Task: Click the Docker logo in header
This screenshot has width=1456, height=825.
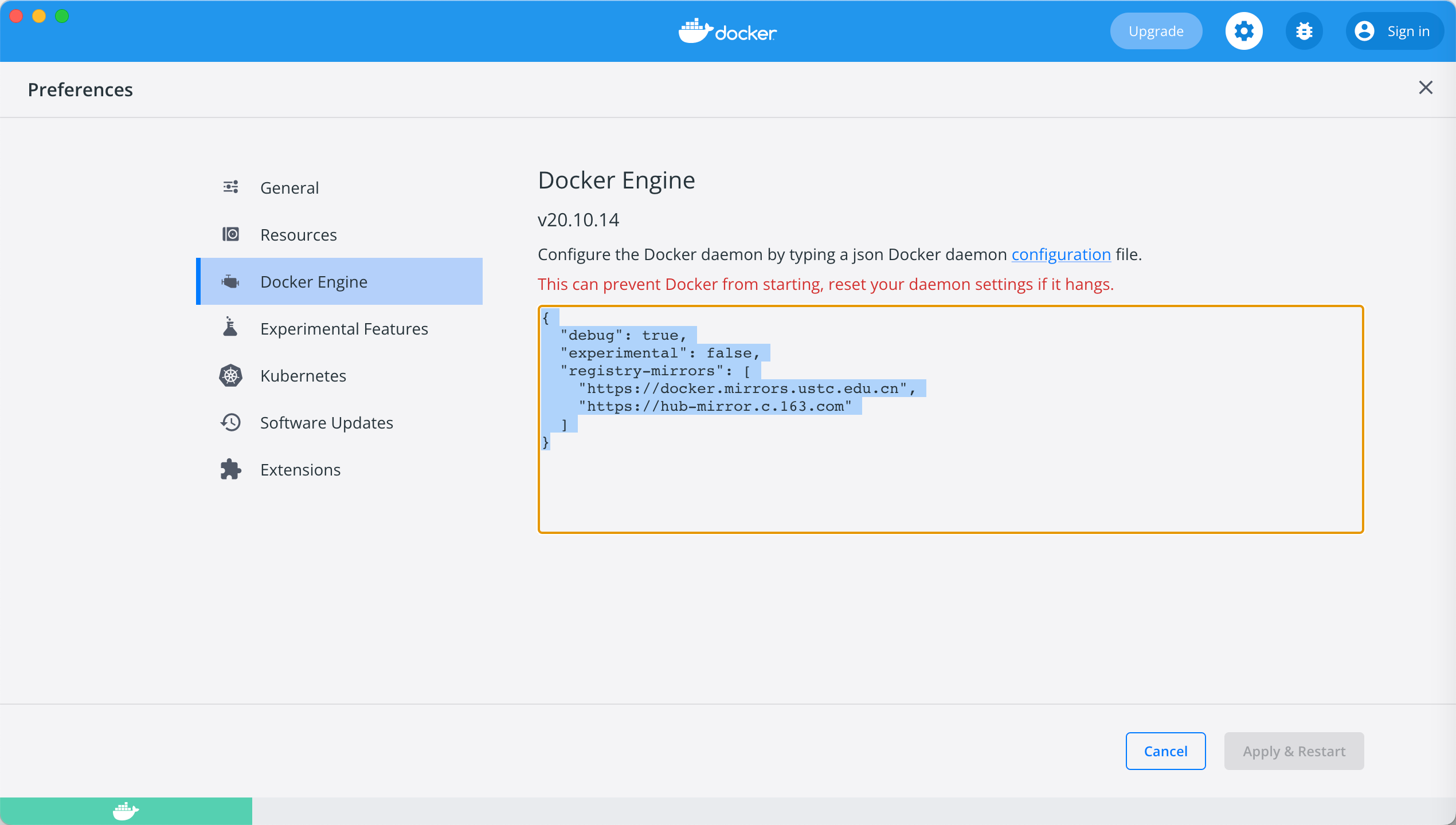Action: 727,31
